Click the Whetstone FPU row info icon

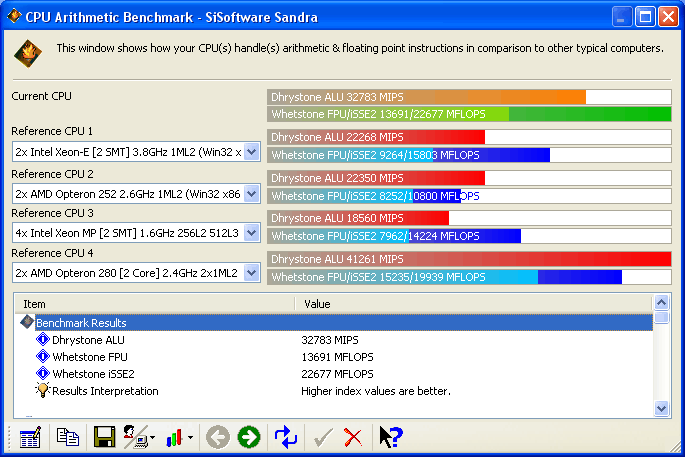click(x=43, y=357)
